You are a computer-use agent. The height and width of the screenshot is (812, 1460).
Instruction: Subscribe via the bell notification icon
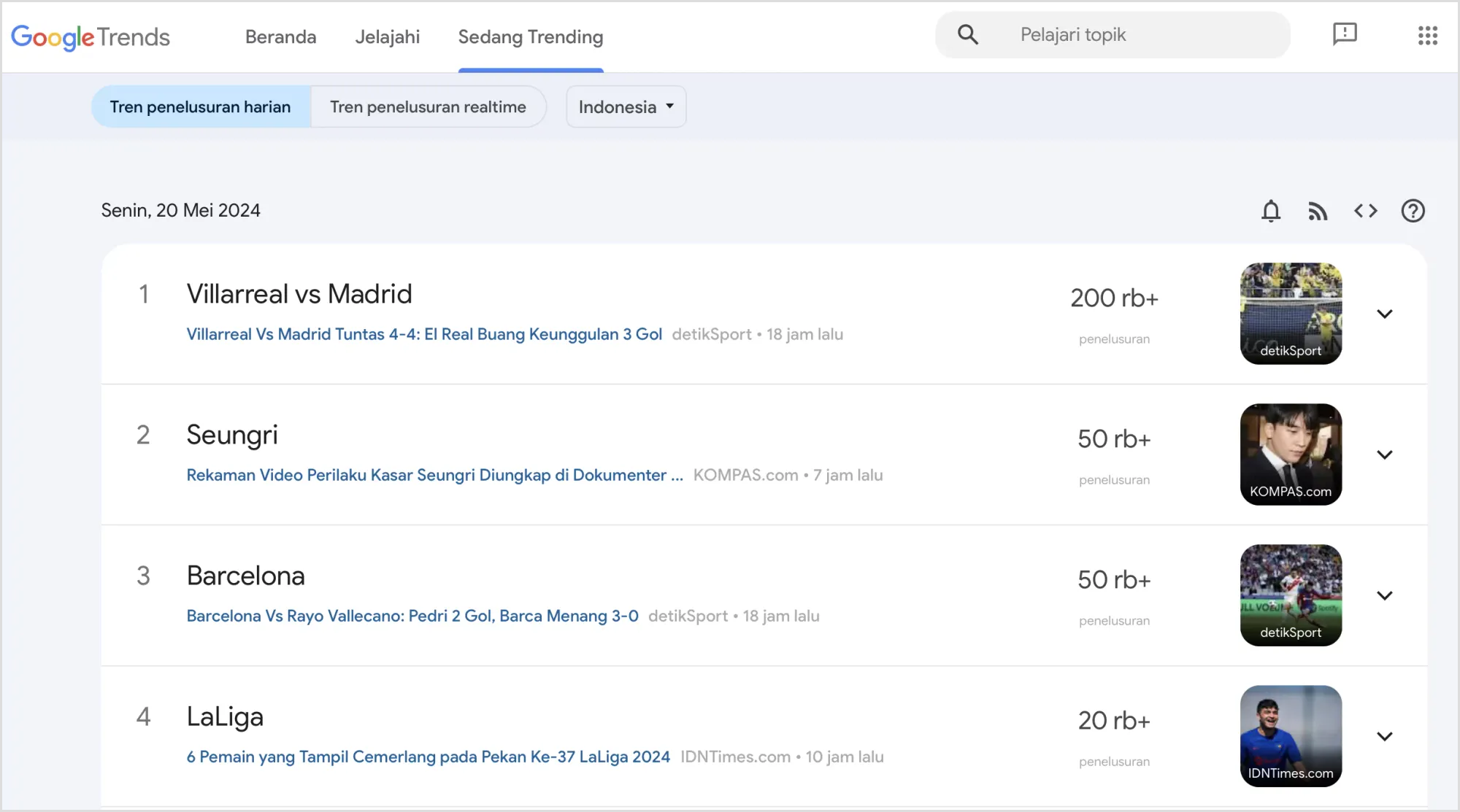[1271, 211]
